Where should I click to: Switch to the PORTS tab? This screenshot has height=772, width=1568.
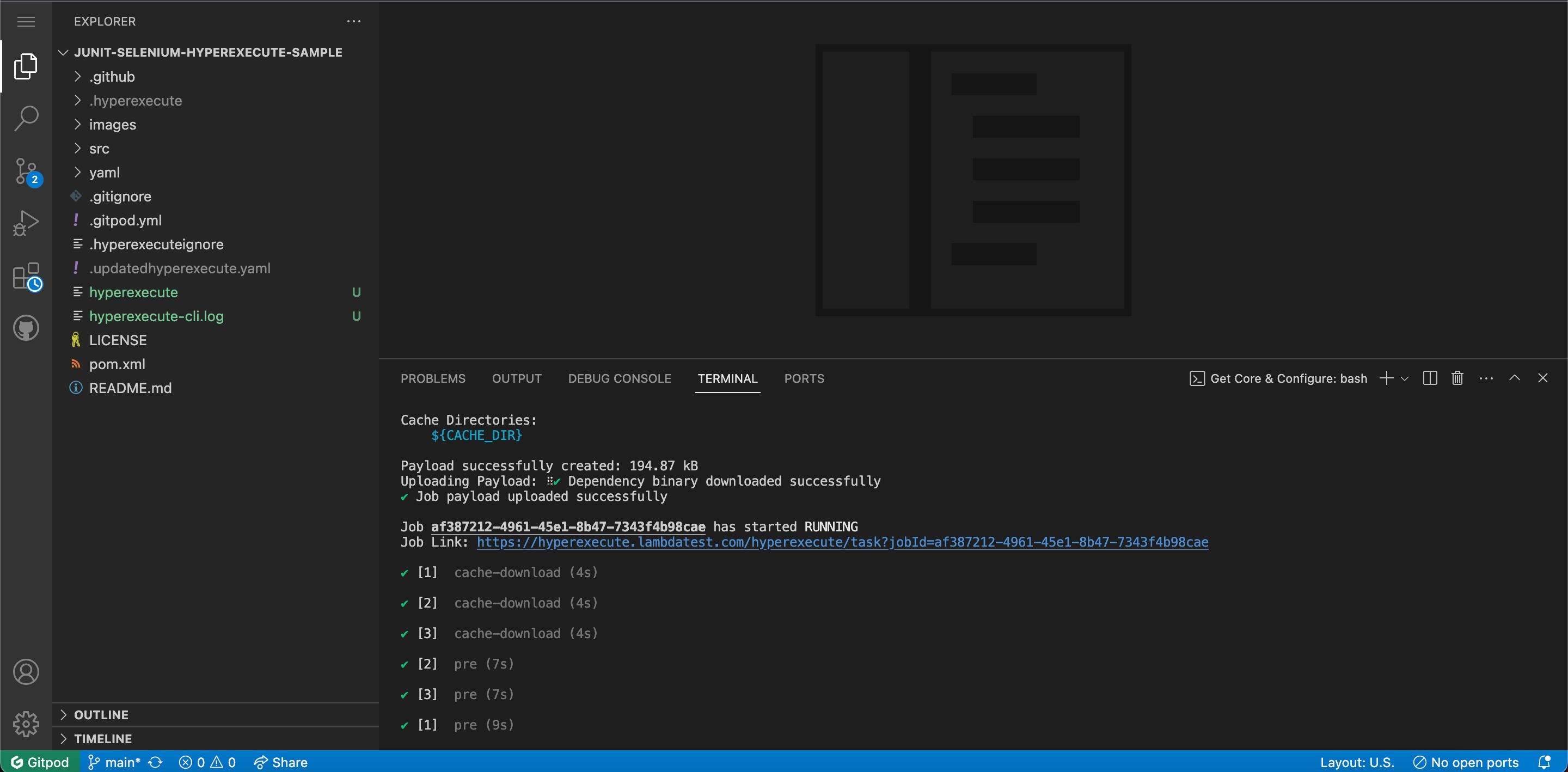pyautogui.click(x=804, y=379)
